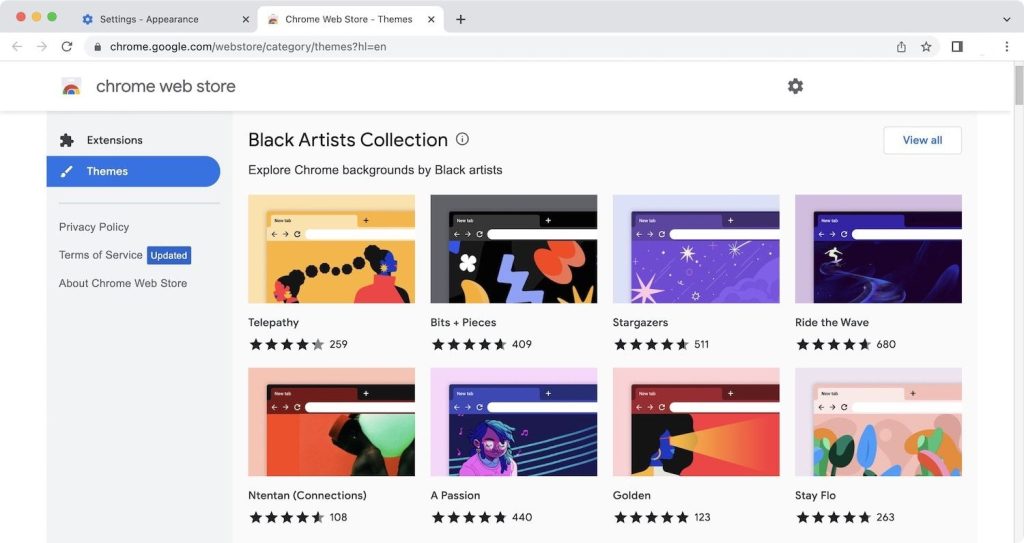Open Chrome three-dot menu

click(x=1006, y=46)
